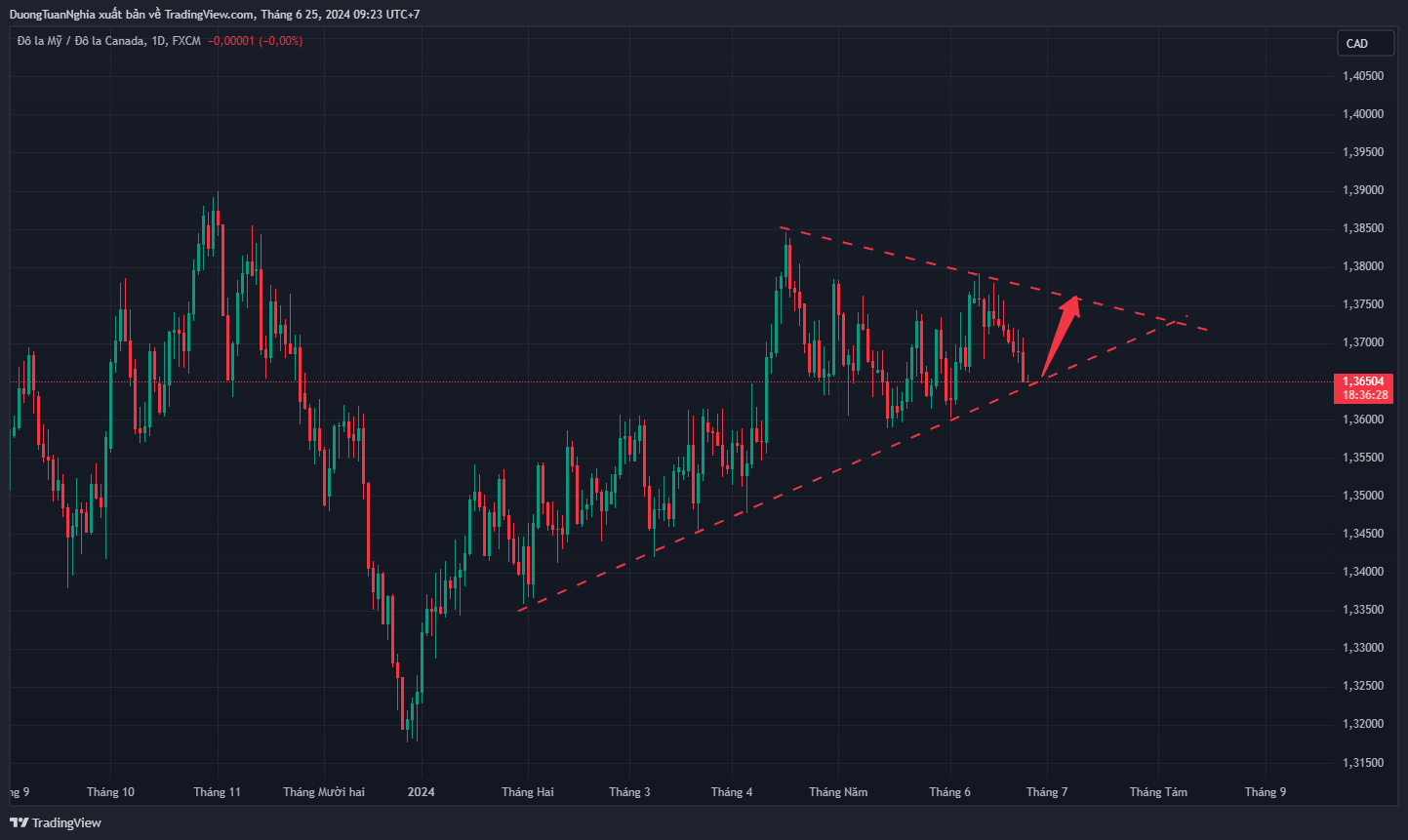Click the Tháng 3 time axis label
Screen dimensions: 1408x840
[629, 792]
